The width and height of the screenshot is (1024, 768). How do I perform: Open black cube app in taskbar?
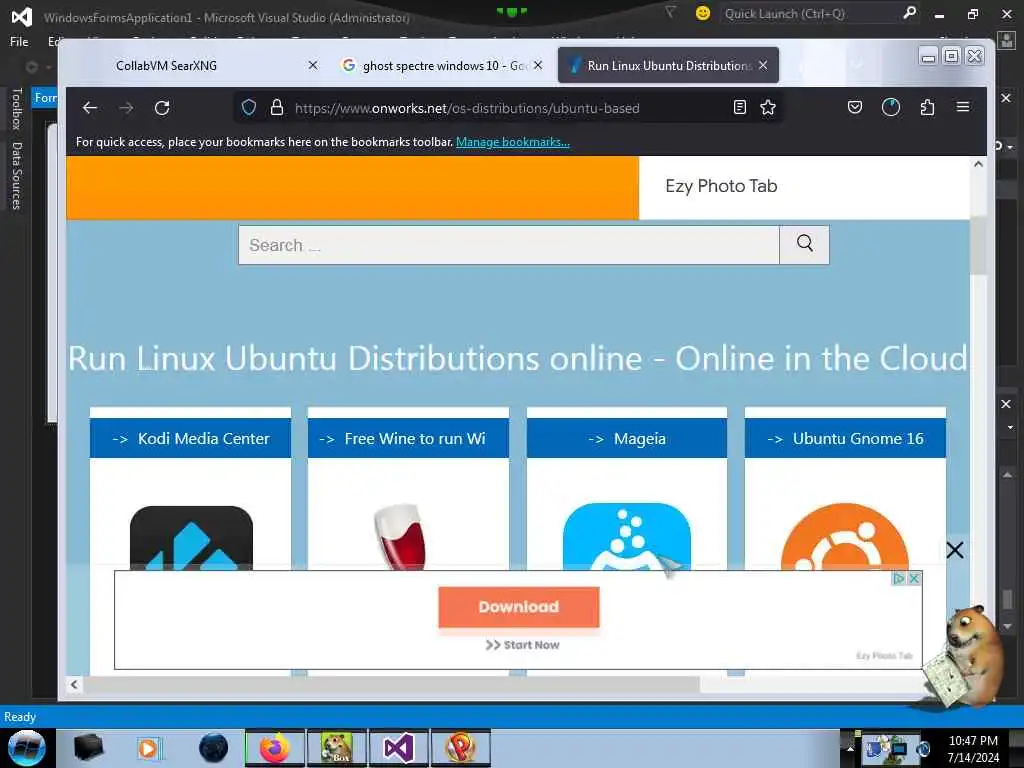88,748
